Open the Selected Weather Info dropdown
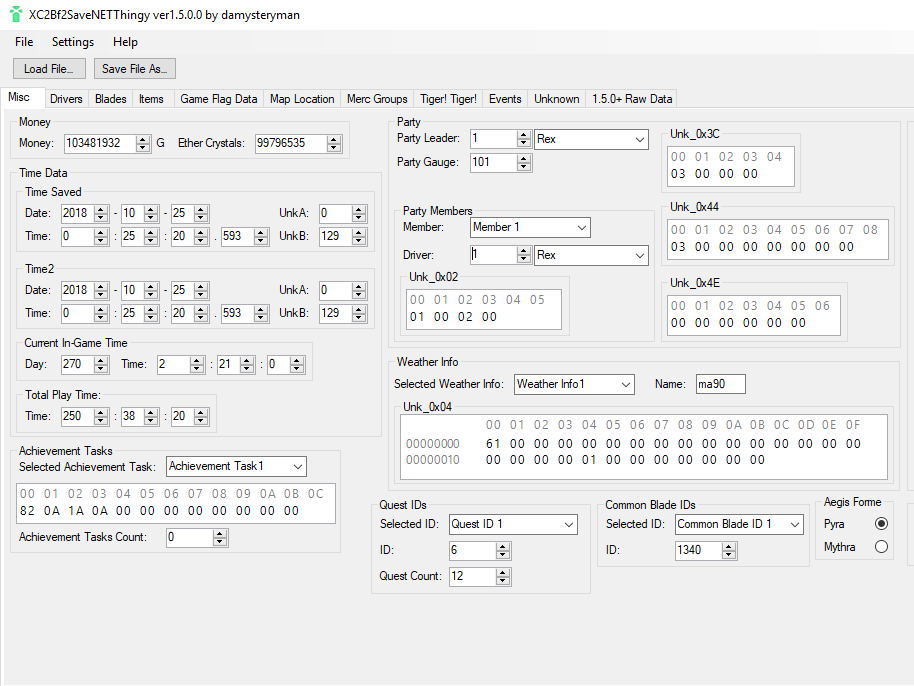 pos(626,384)
